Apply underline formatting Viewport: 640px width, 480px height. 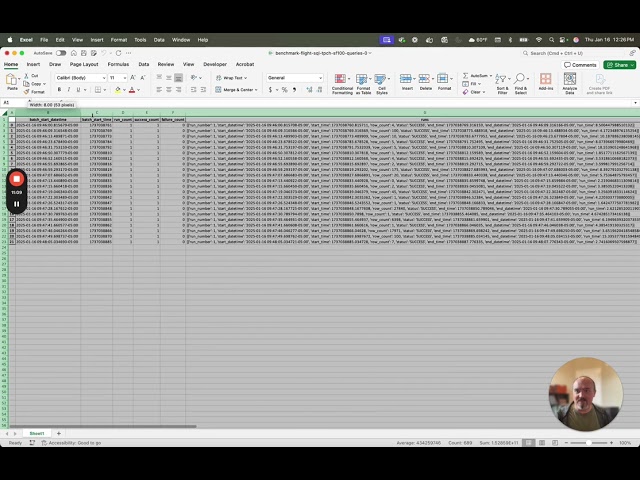(78, 89)
